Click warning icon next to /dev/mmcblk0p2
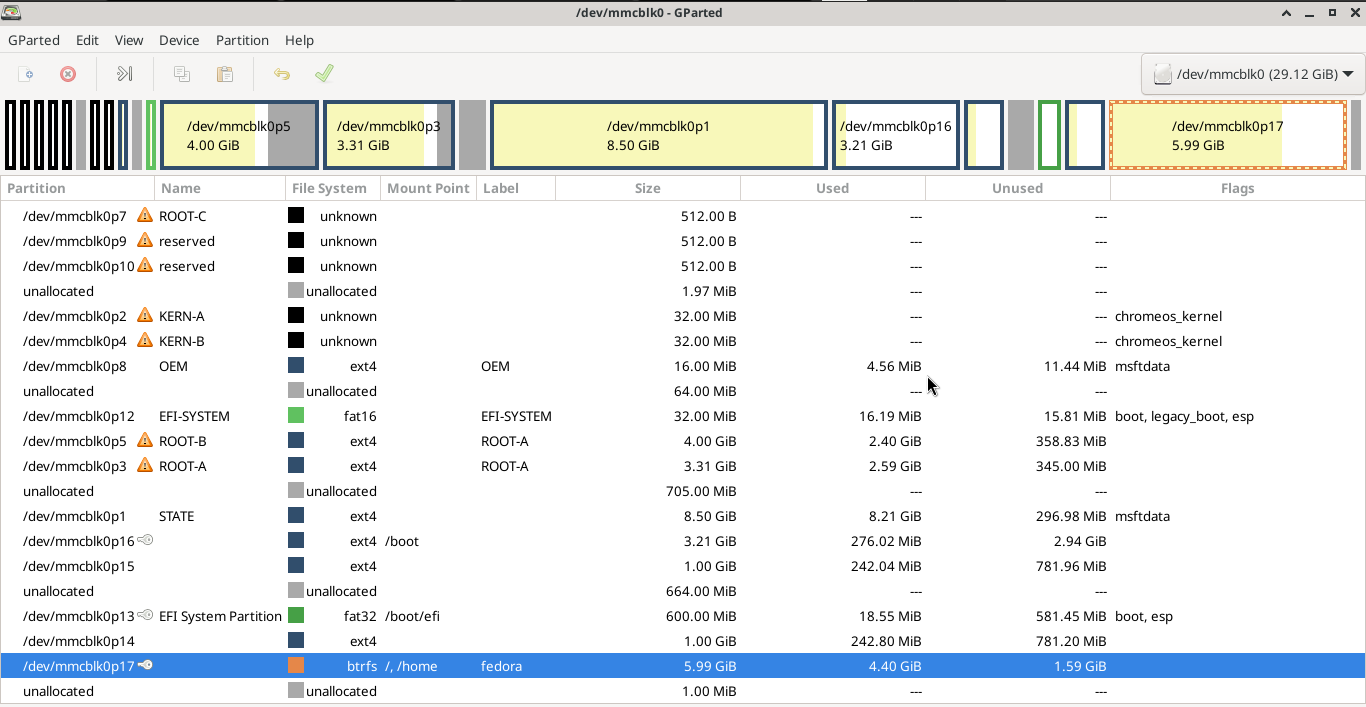Image resolution: width=1366 pixels, height=707 pixels. click(145, 315)
